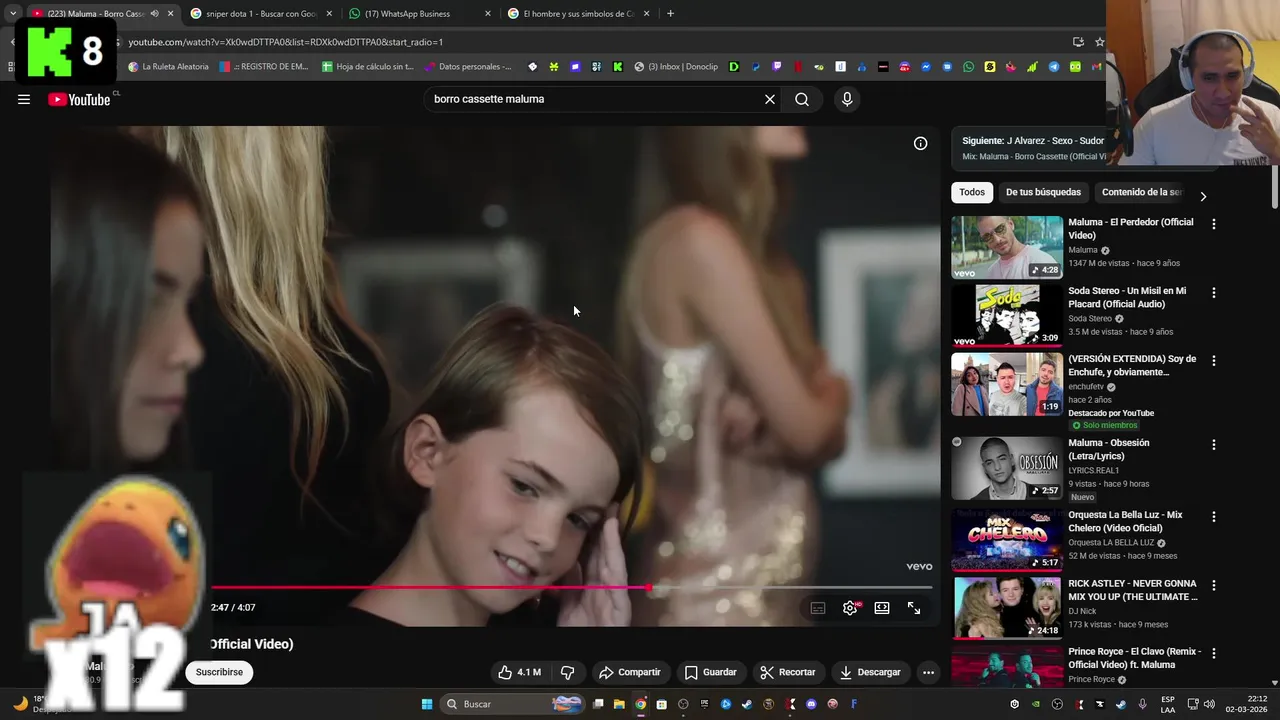Open options menu for Soda Stereo video
This screenshot has width=1280, height=720.
click(1214, 293)
